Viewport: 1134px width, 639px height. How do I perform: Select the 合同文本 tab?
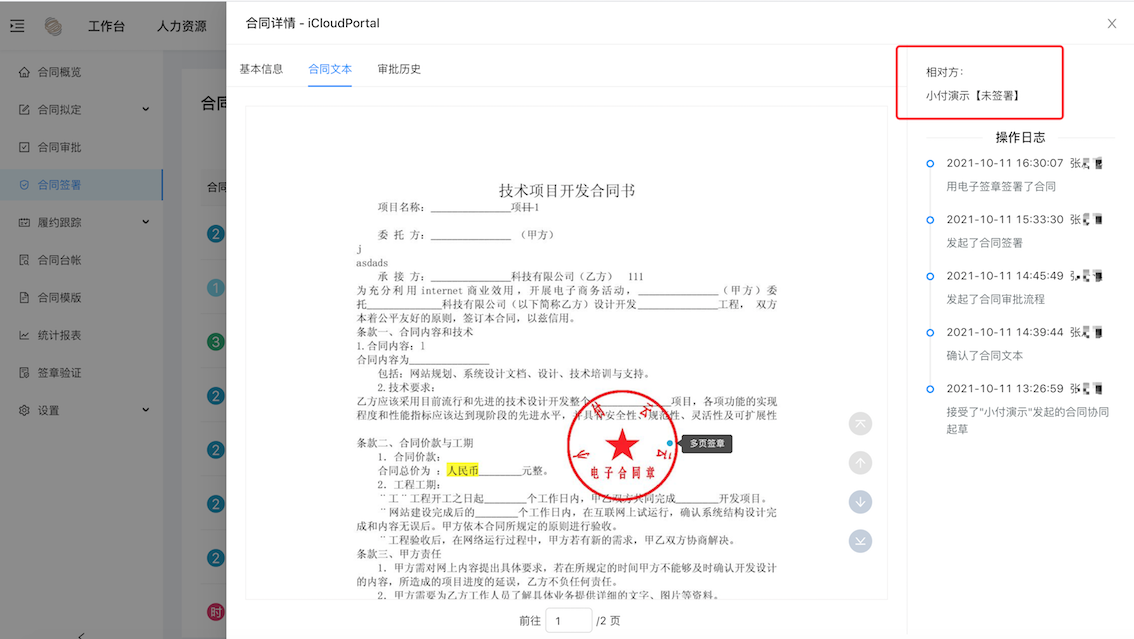tap(330, 69)
